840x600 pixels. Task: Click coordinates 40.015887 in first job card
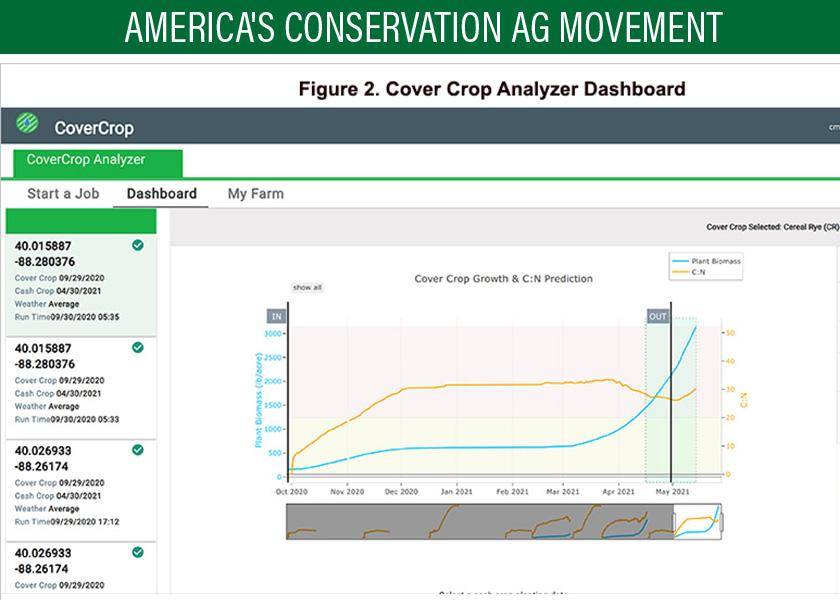(43, 246)
